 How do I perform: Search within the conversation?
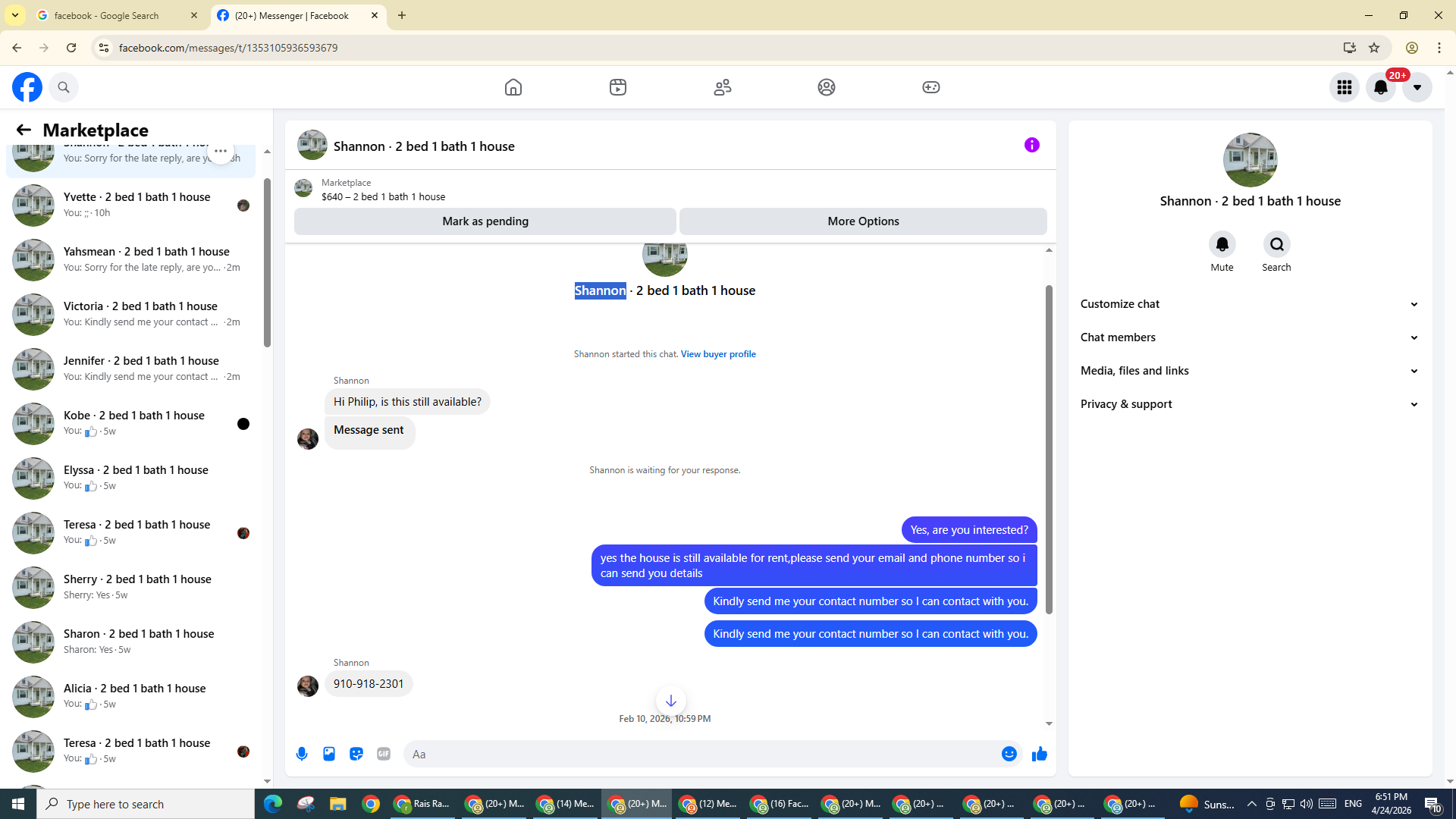1276,244
